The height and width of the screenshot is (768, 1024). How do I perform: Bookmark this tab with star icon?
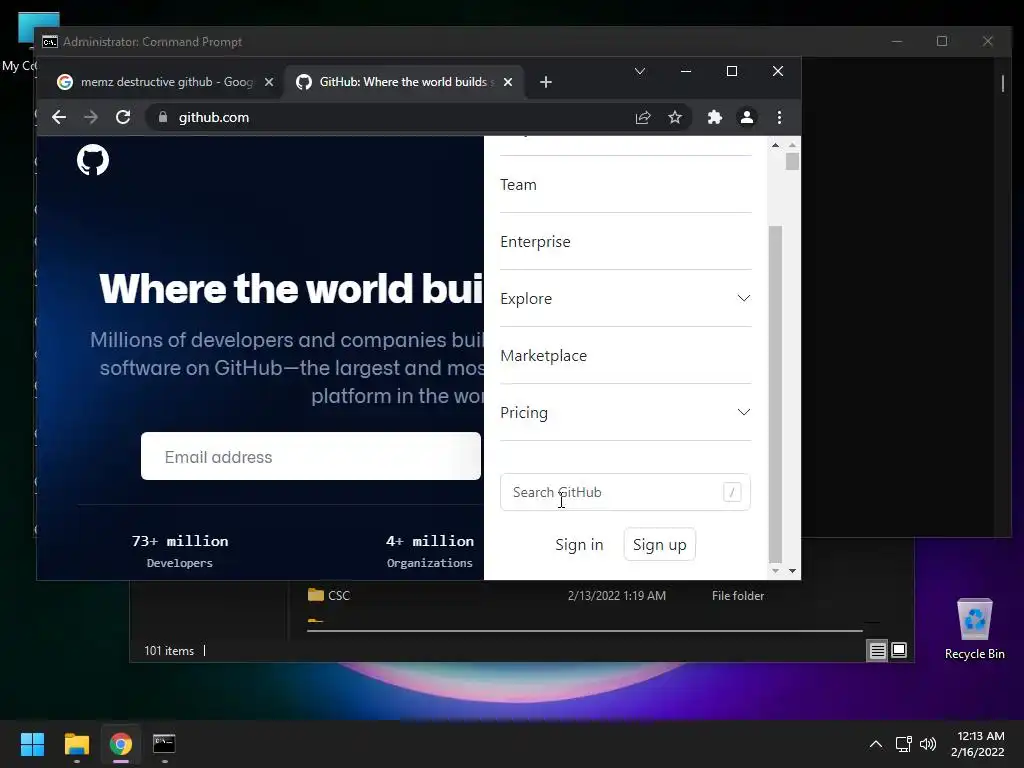pyautogui.click(x=675, y=118)
